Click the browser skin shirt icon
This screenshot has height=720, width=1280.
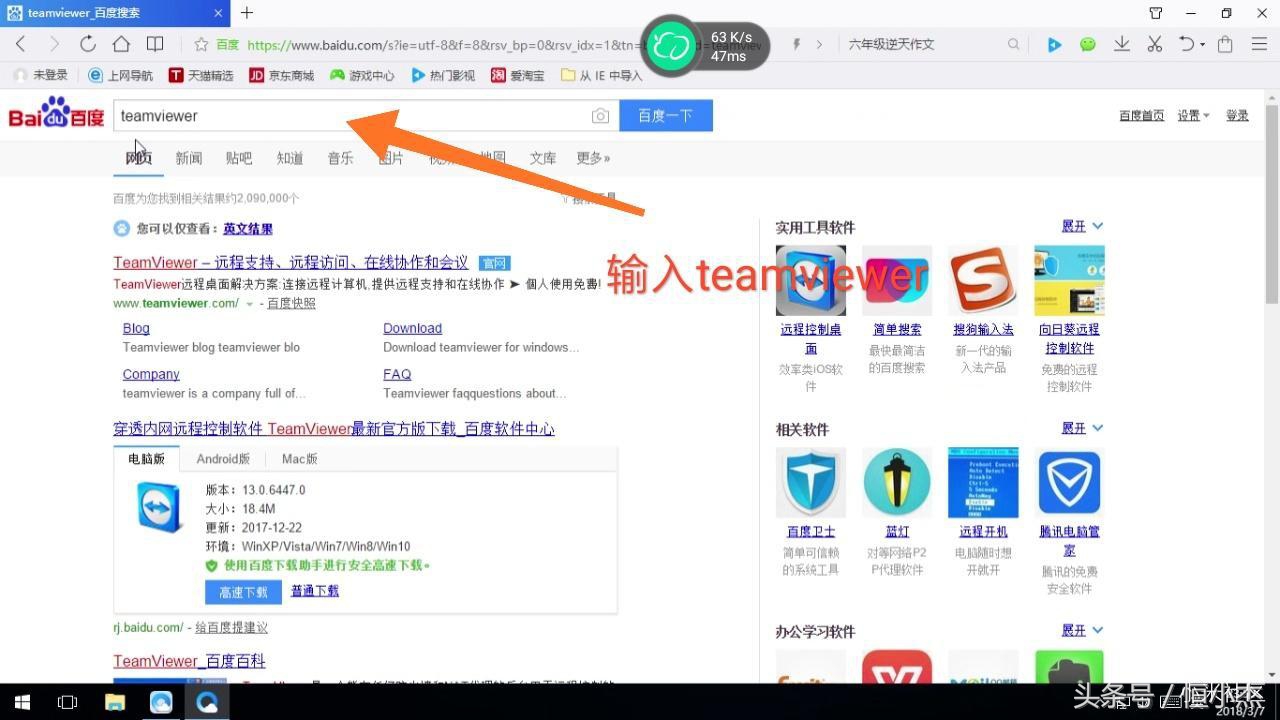coord(1156,13)
